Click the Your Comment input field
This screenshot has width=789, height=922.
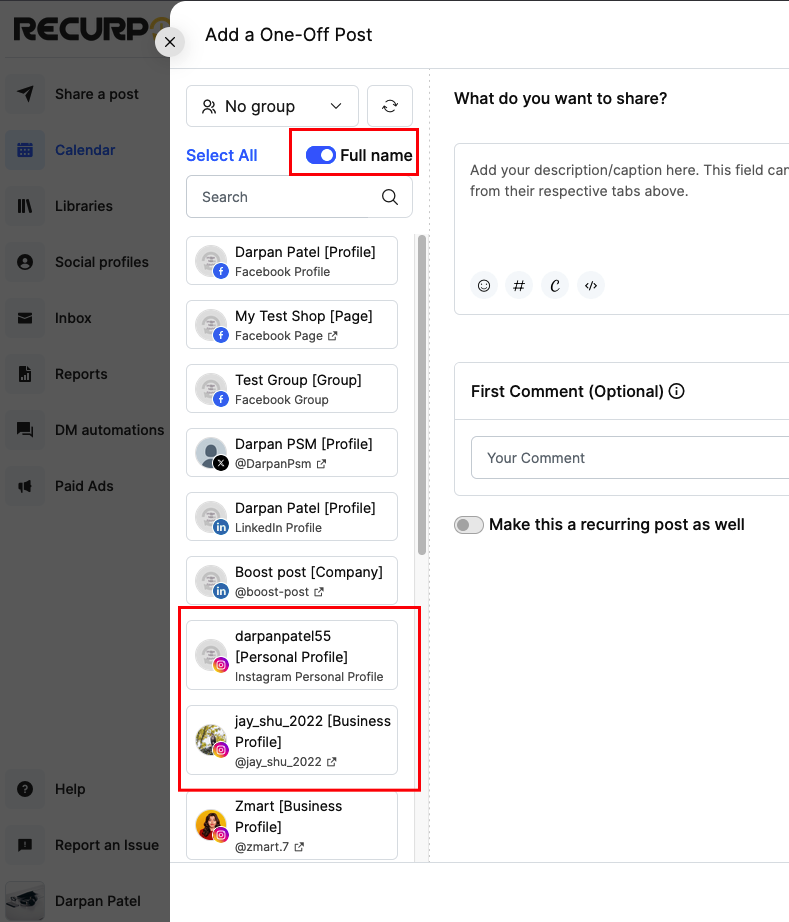(630, 458)
